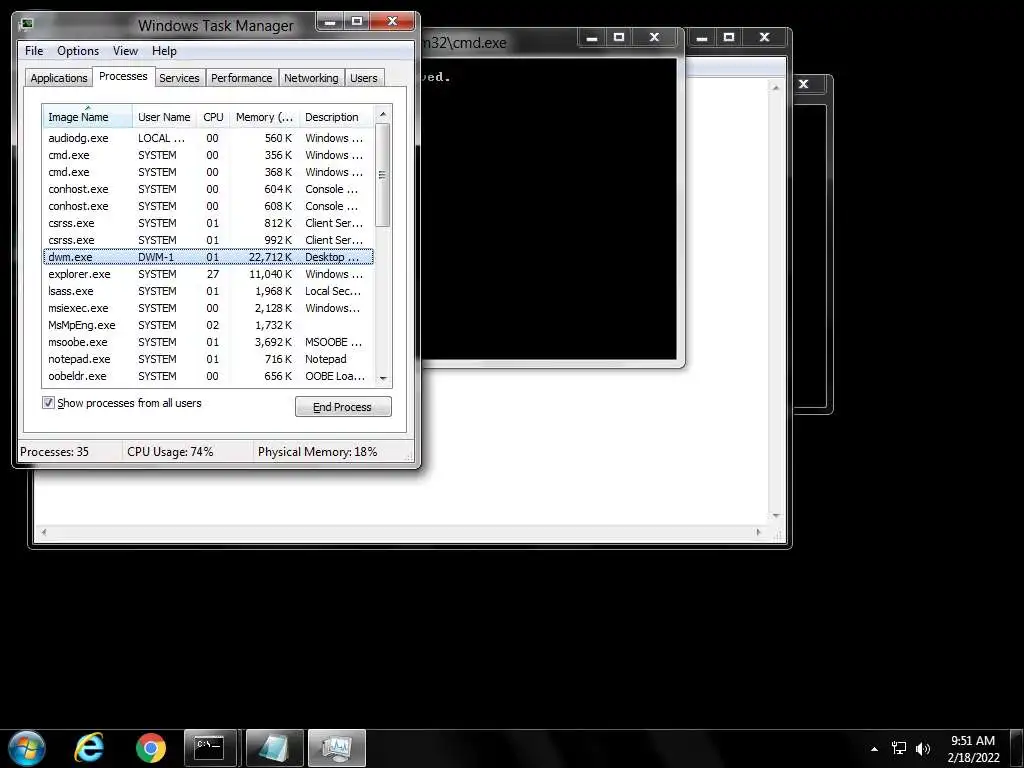This screenshot has height=768, width=1024.
Task: Select the audiodg.exe process row
Action: (x=208, y=138)
